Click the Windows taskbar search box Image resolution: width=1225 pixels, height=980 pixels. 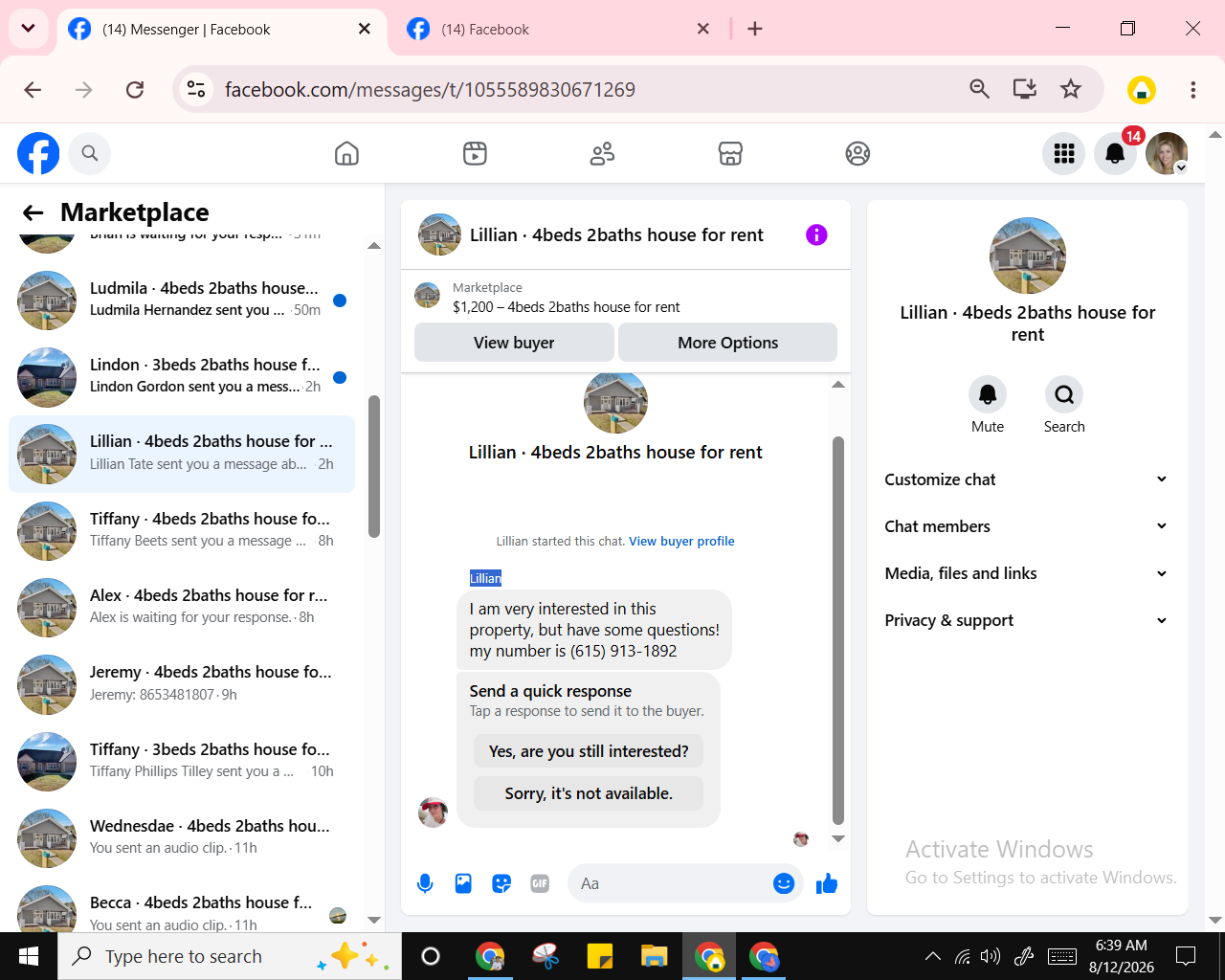pyautogui.click(x=230, y=956)
